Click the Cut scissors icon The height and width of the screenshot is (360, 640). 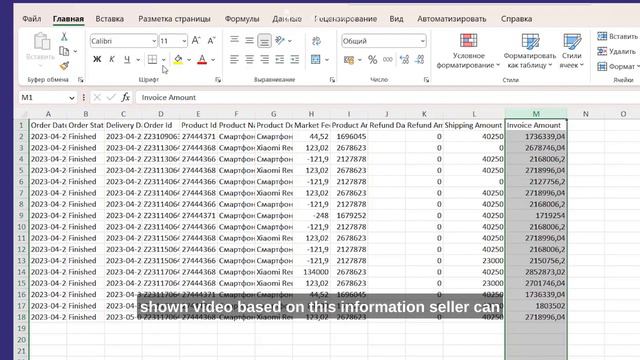(64, 37)
